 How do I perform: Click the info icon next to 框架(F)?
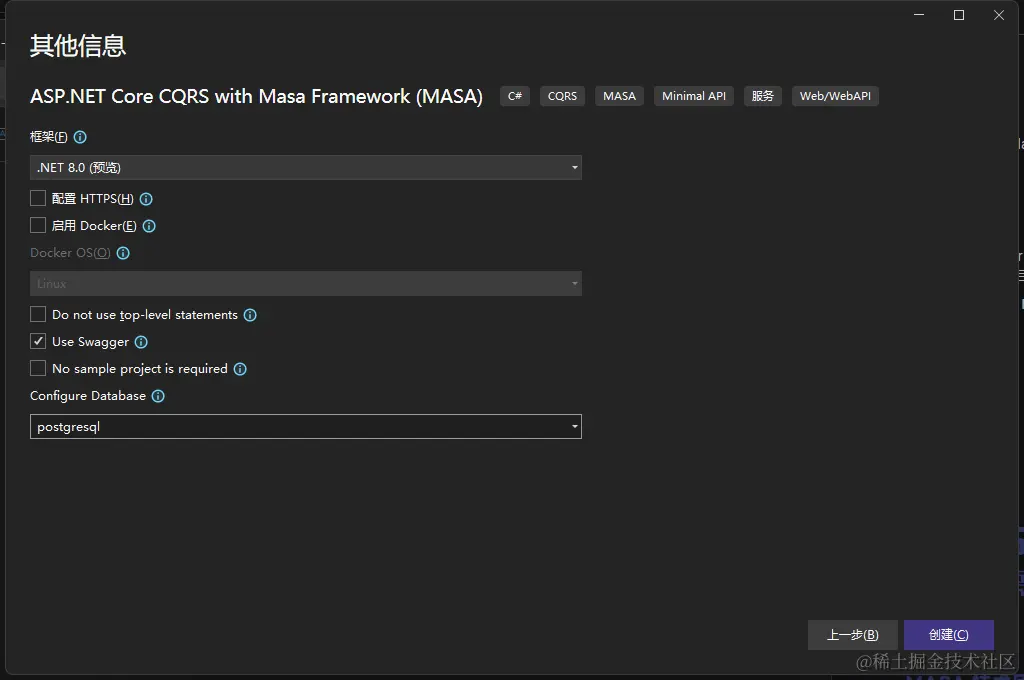[80, 137]
